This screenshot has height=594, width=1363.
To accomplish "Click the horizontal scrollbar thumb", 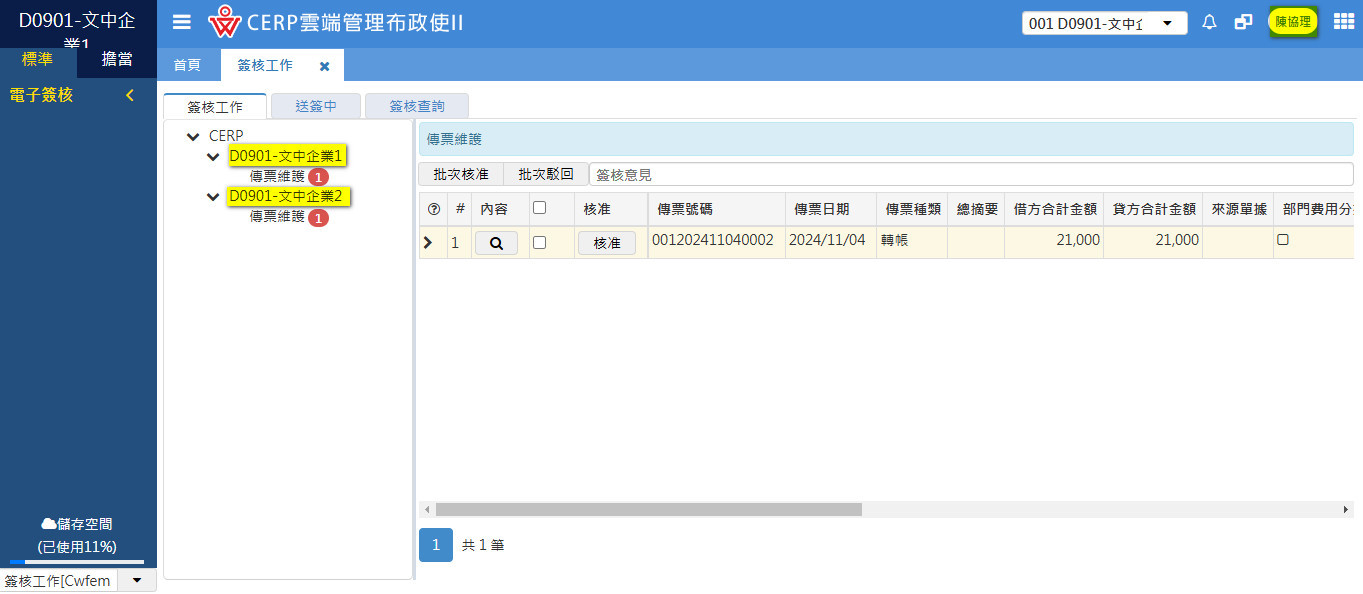I will (x=649, y=510).
